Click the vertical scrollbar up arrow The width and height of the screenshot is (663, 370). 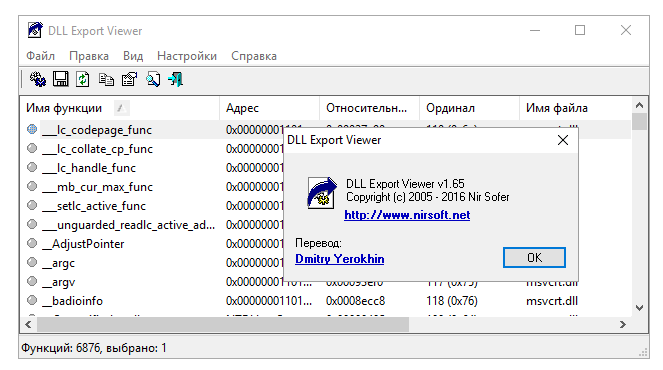[x=639, y=105]
